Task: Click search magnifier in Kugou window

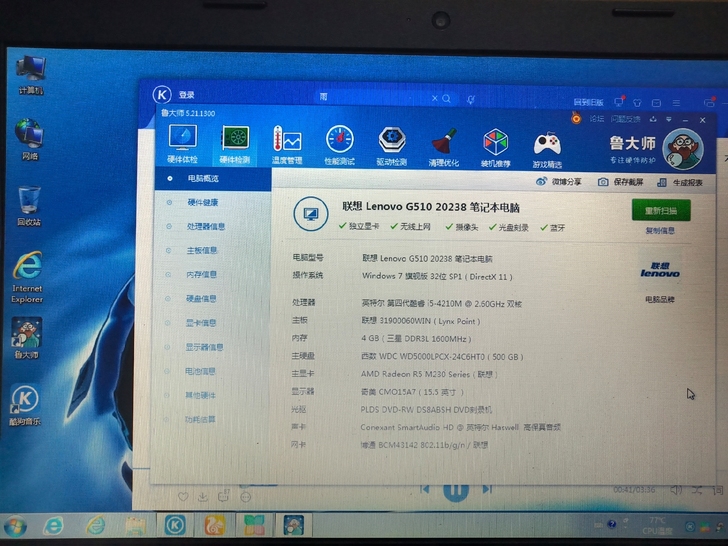Action: coord(447,98)
